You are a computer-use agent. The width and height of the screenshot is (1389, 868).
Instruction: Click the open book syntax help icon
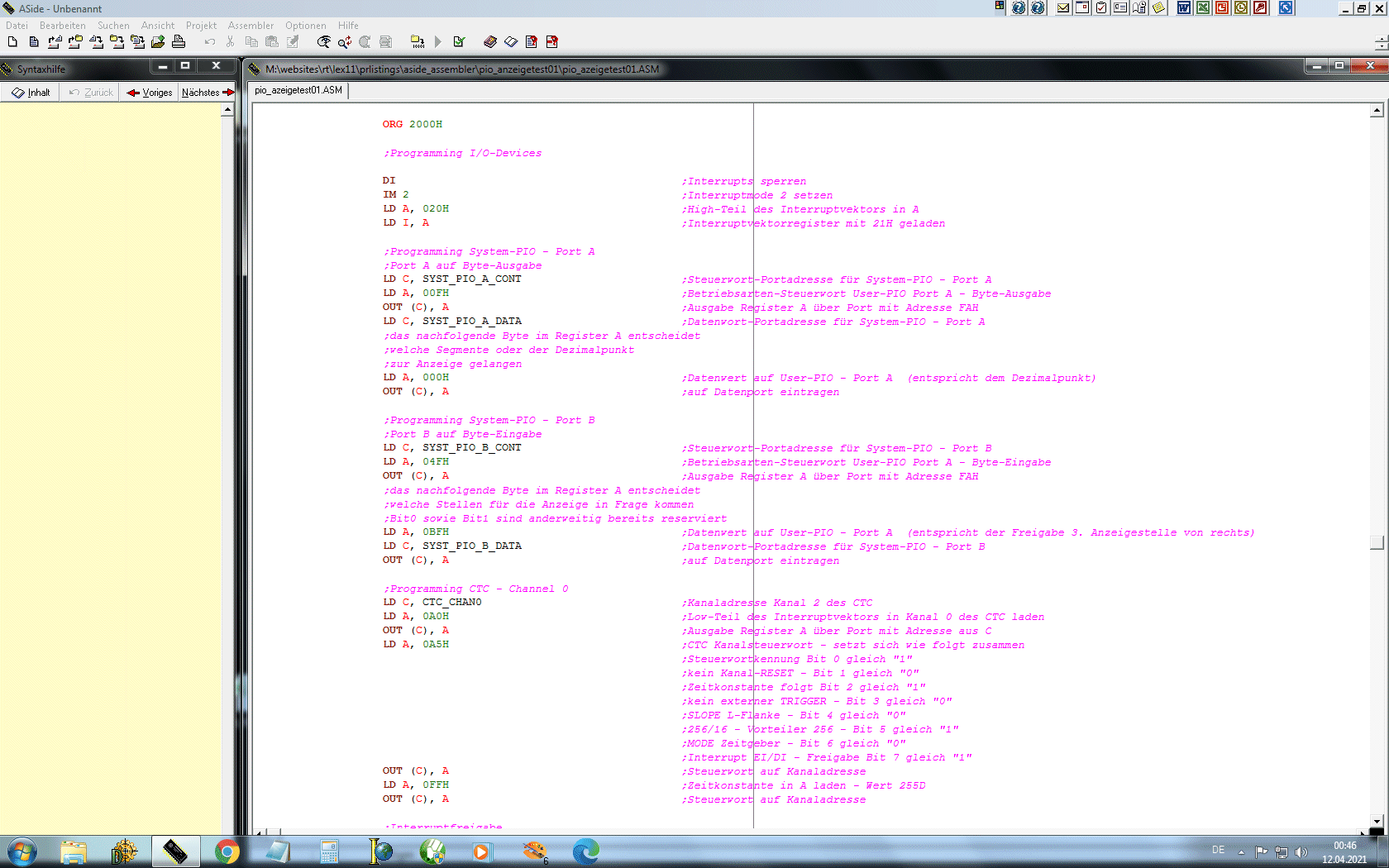click(511, 42)
